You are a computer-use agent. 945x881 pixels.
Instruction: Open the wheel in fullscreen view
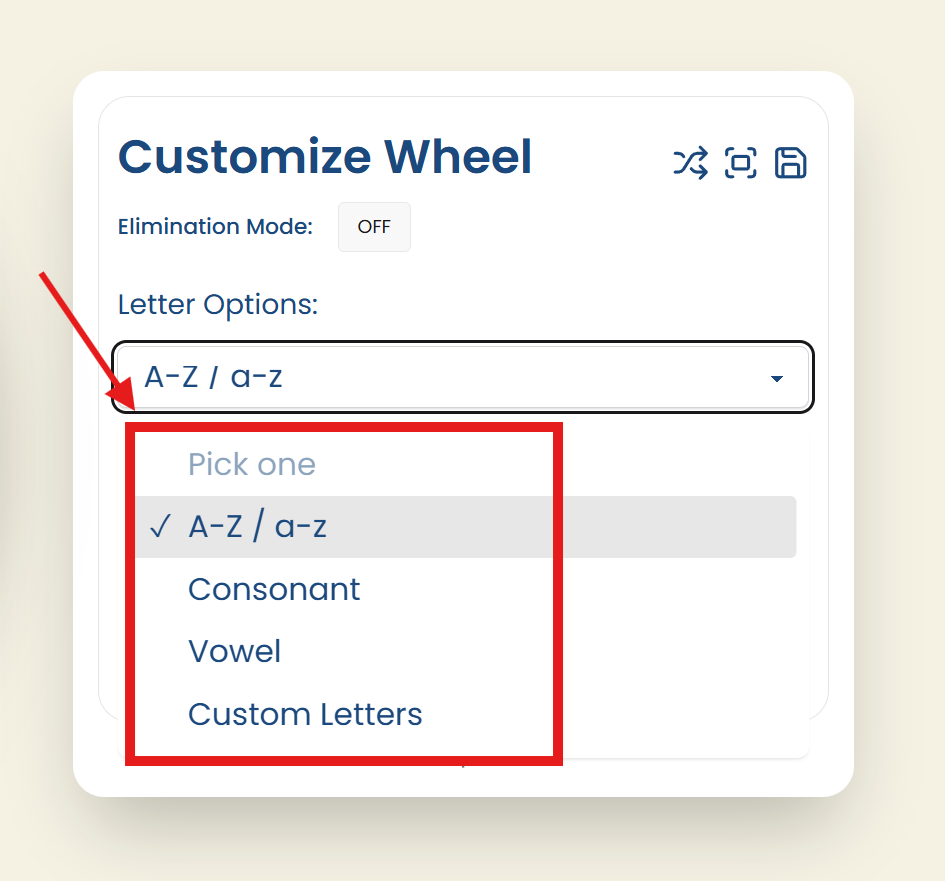[x=740, y=163]
